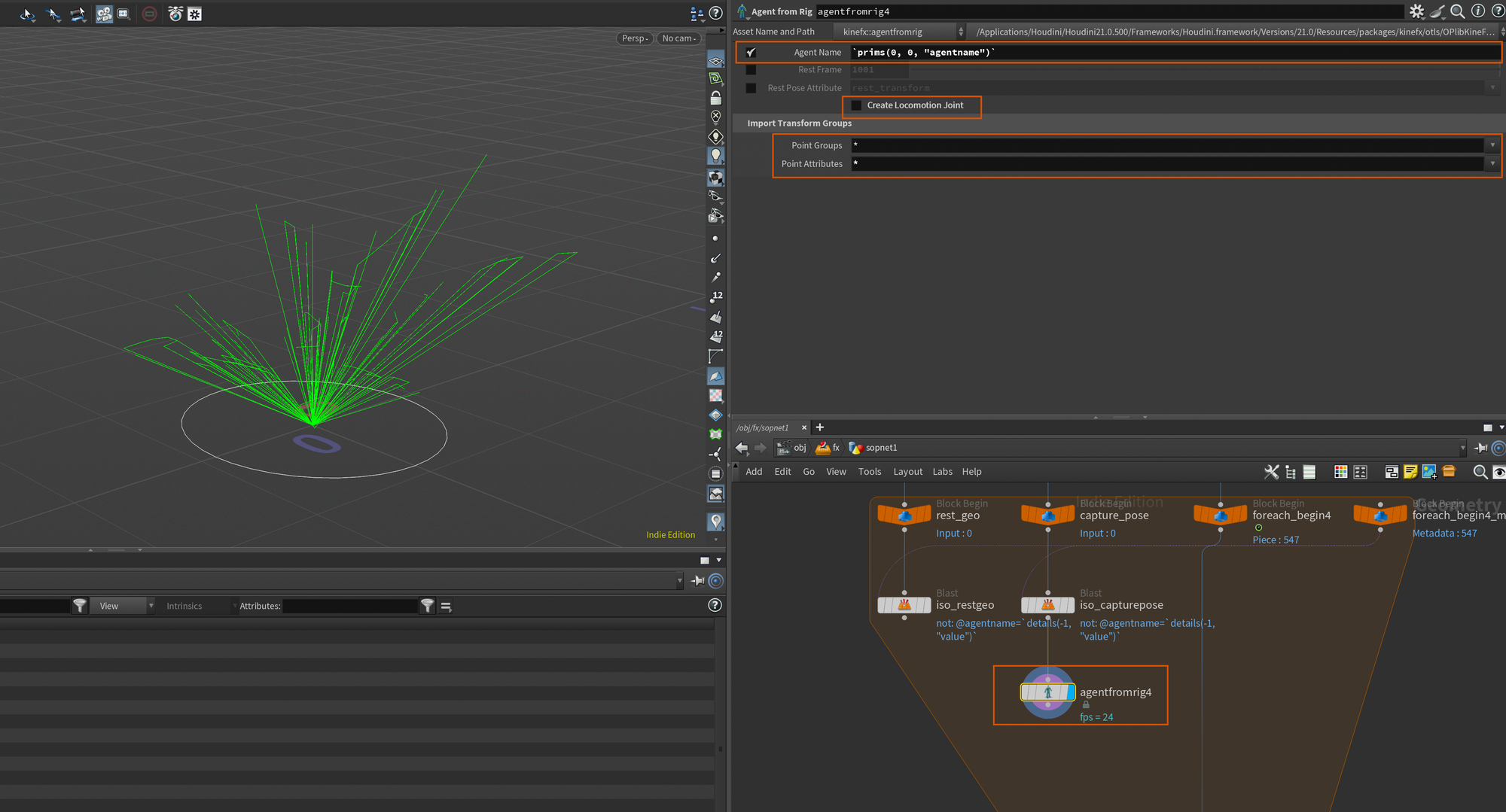The height and width of the screenshot is (812, 1506).
Task: Expand the Point Groups dropdown arrow
Action: coord(1492,145)
